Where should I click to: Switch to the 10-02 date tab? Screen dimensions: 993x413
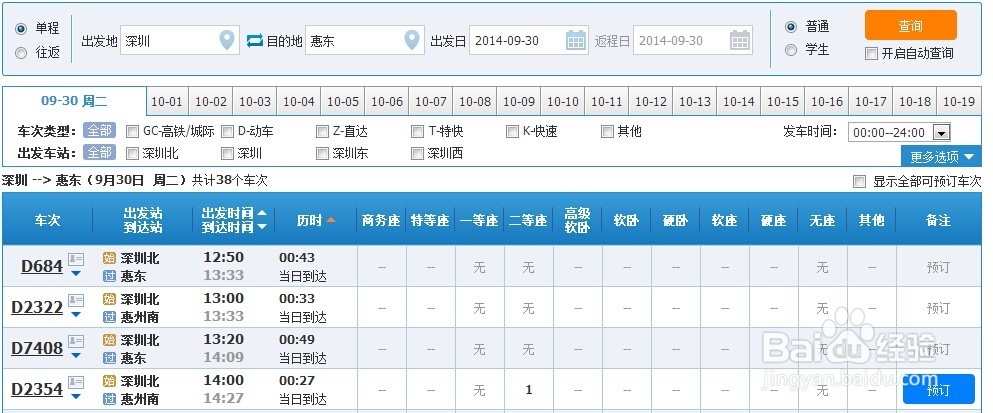point(211,101)
